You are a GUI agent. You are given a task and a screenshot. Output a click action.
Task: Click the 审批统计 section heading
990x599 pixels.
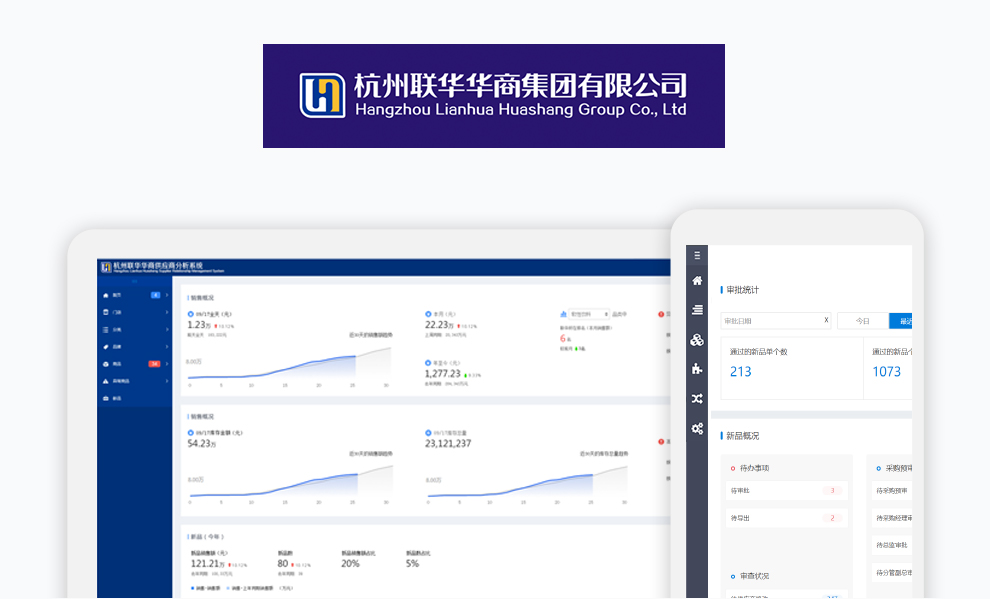[742, 290]
